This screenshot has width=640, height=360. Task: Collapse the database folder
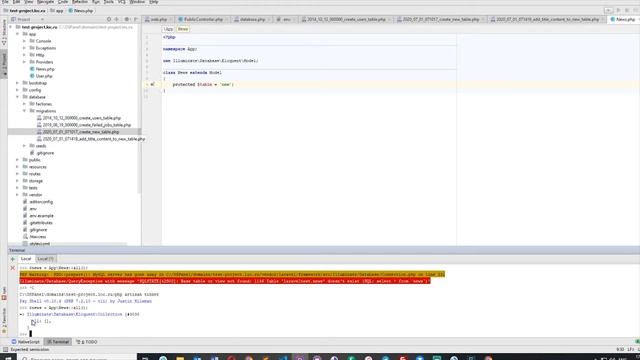[x=18, y=97]
